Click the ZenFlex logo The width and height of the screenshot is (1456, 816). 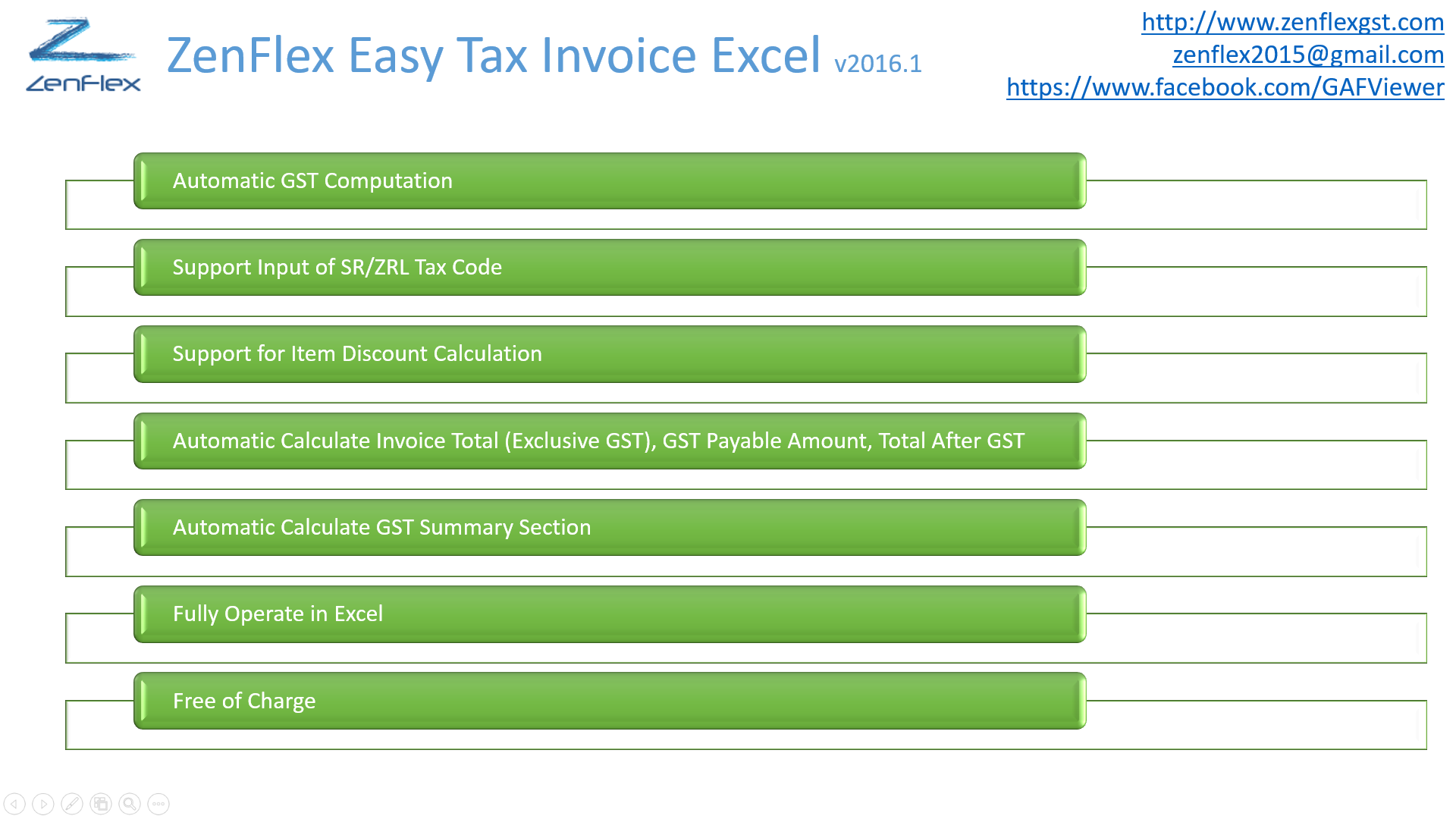point(83,55)
